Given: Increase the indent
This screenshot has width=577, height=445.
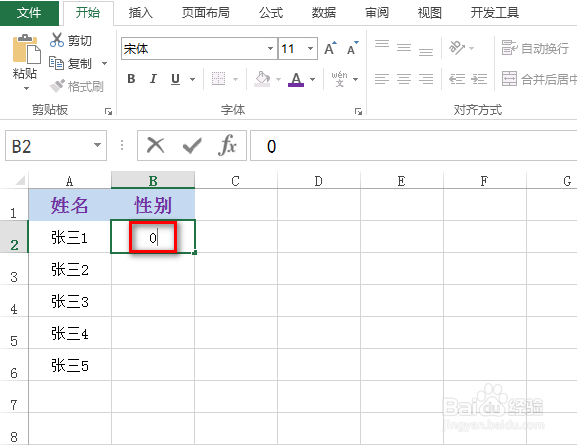Looking at the screenshot, I should point(479,79).
